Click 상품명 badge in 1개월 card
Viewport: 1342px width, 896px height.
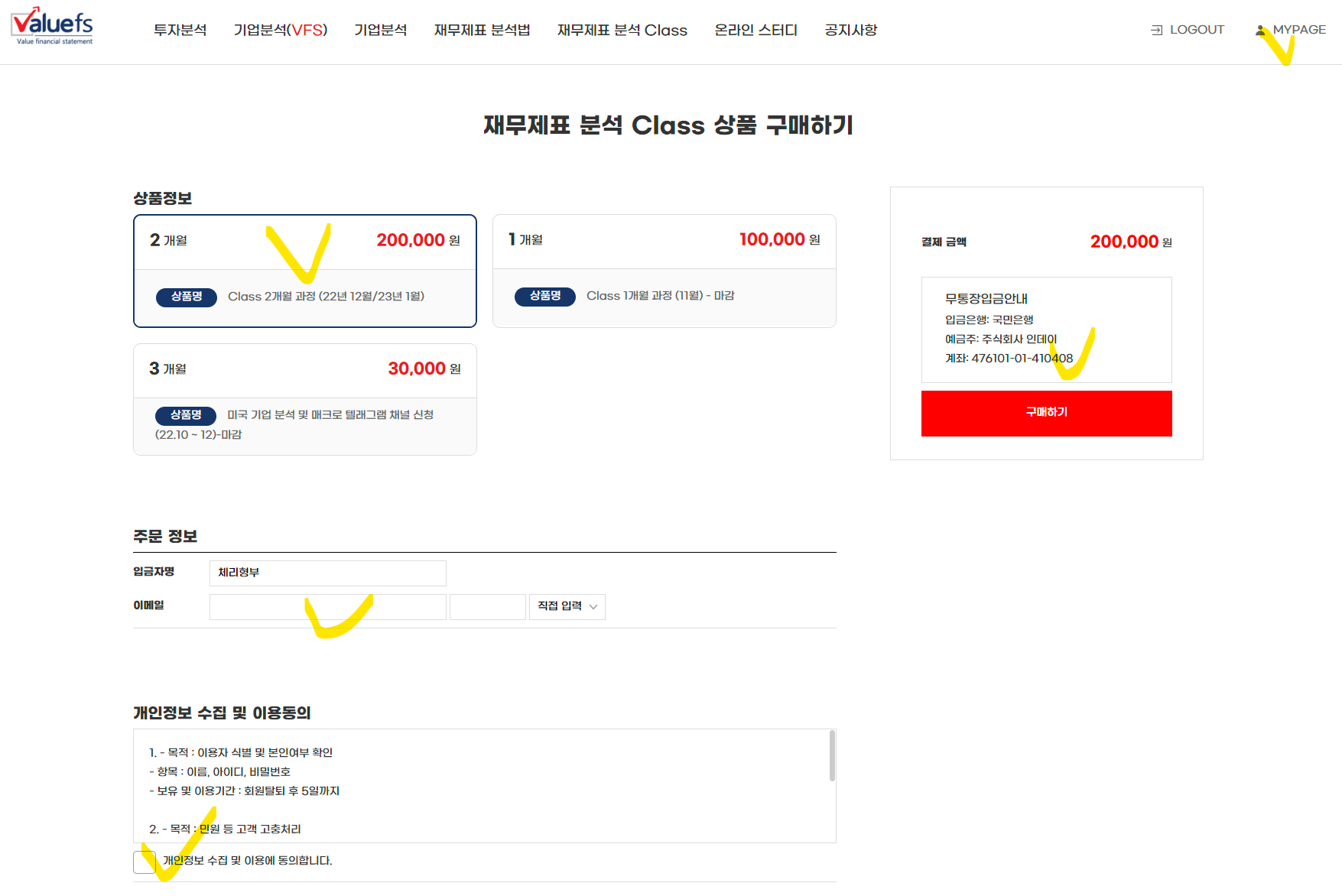545,296
